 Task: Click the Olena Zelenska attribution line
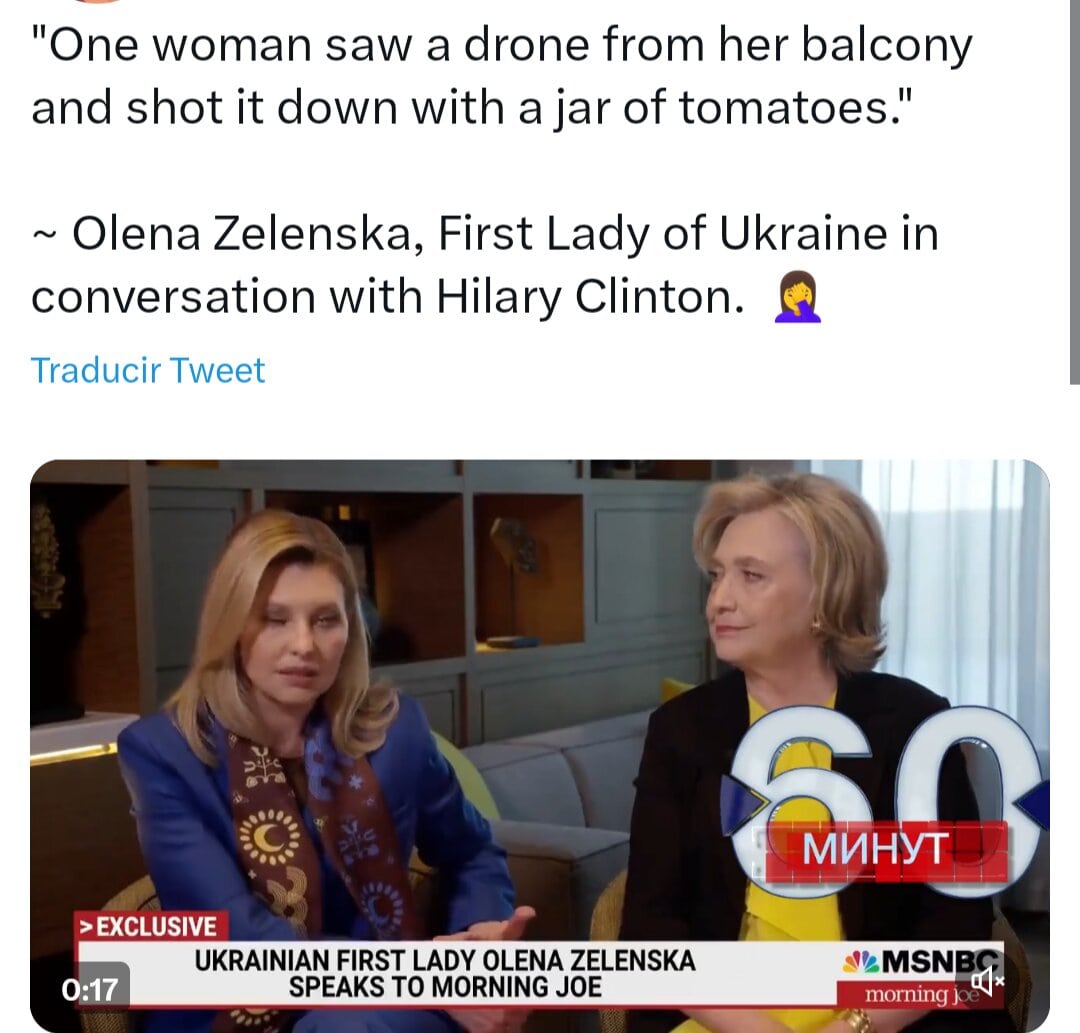tap(485, 265)
